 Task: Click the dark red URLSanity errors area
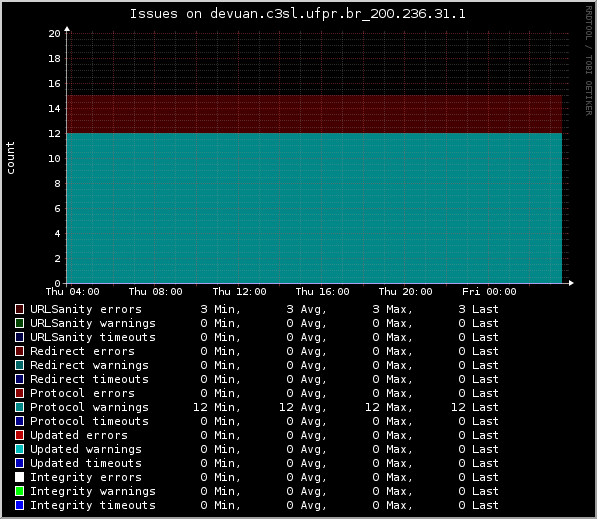[314, 114]
